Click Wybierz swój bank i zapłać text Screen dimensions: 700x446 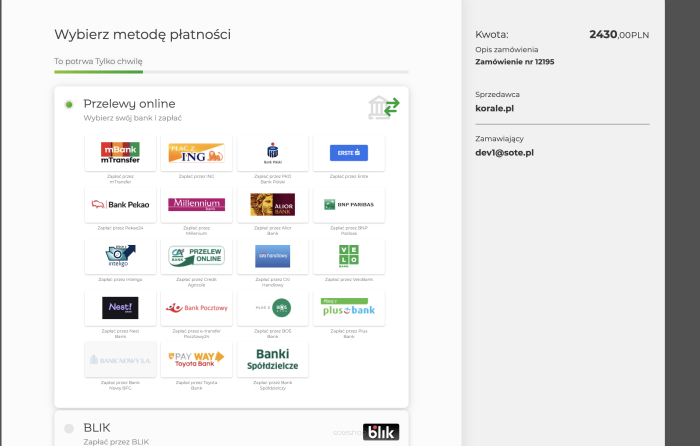point(133,118)
